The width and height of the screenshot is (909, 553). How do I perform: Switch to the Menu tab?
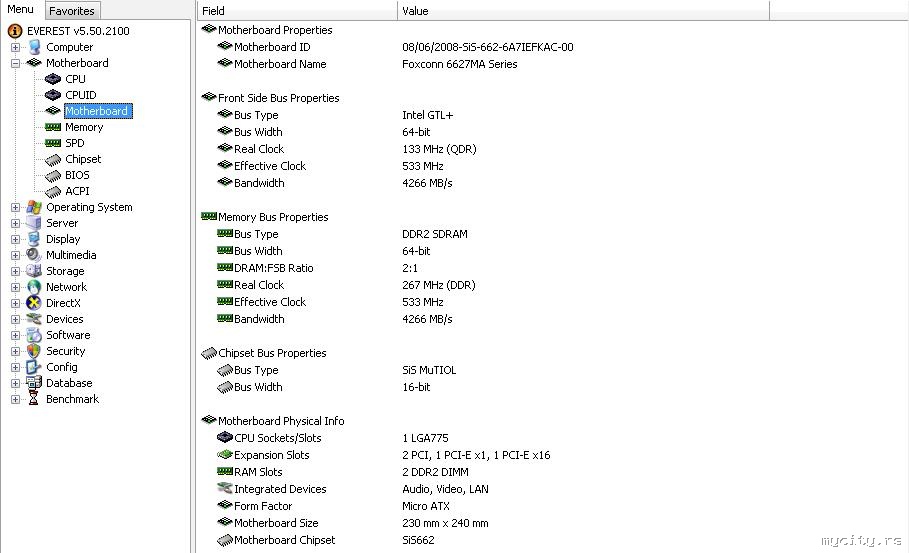click(20, 10)
